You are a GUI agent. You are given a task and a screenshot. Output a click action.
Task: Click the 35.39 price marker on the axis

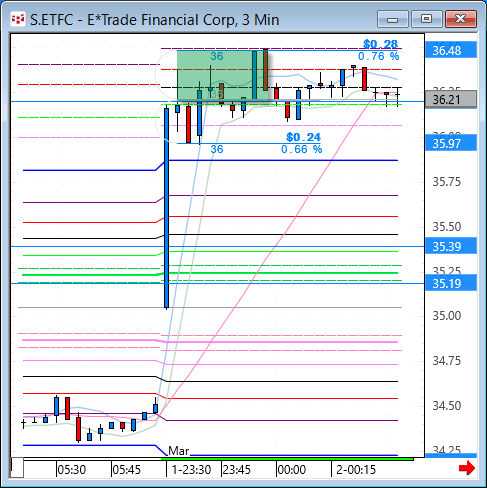click(451, 246)
